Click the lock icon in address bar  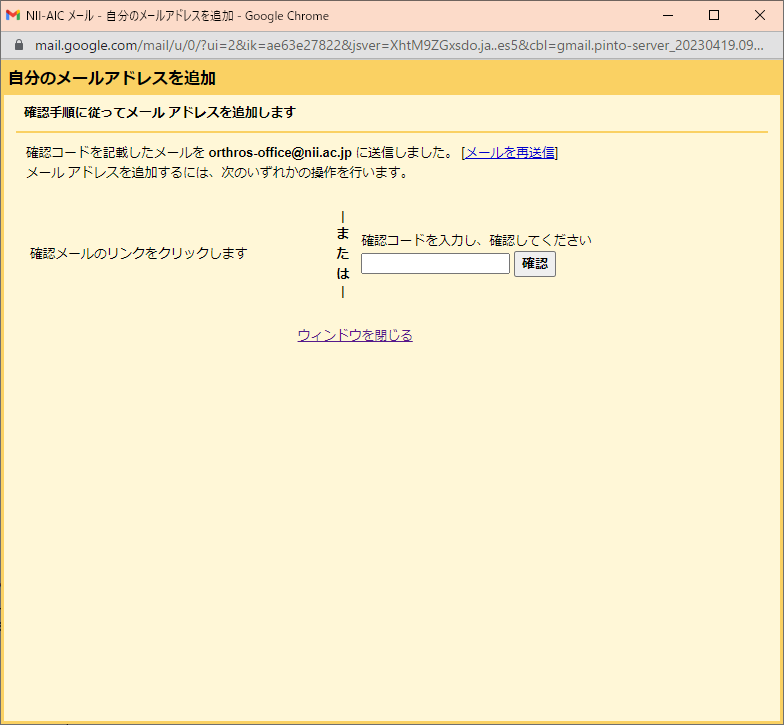[19, 45]
